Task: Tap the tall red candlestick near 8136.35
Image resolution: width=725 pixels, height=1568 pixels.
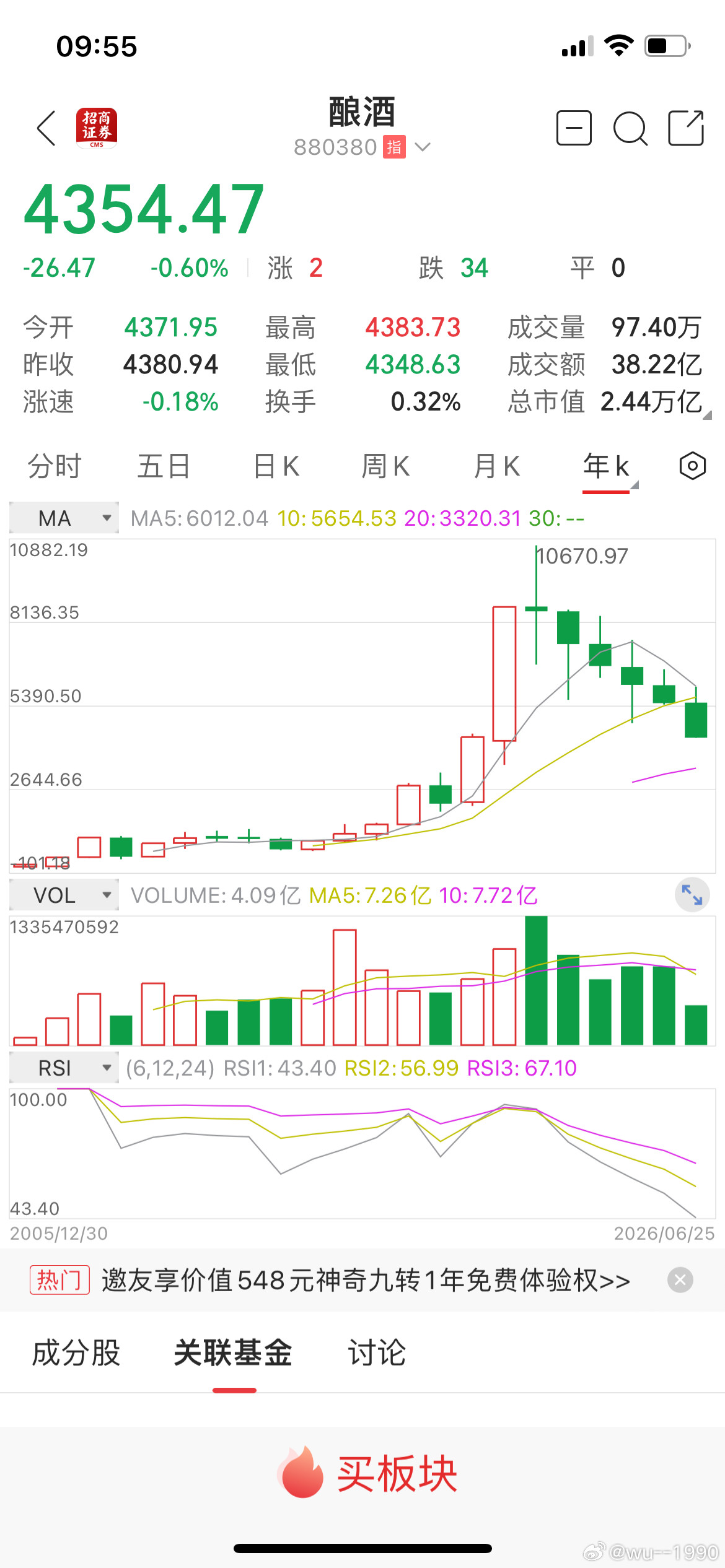Action: coord(504,674)
